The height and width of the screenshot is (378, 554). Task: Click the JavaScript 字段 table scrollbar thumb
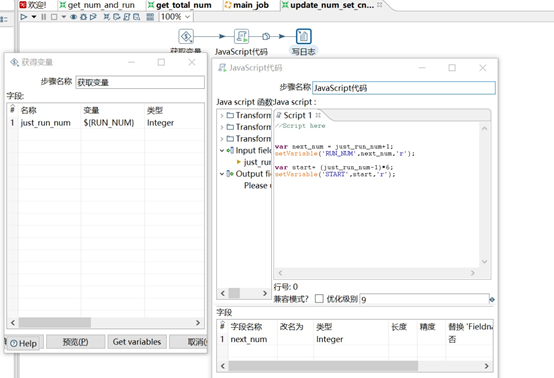(323, 366)
